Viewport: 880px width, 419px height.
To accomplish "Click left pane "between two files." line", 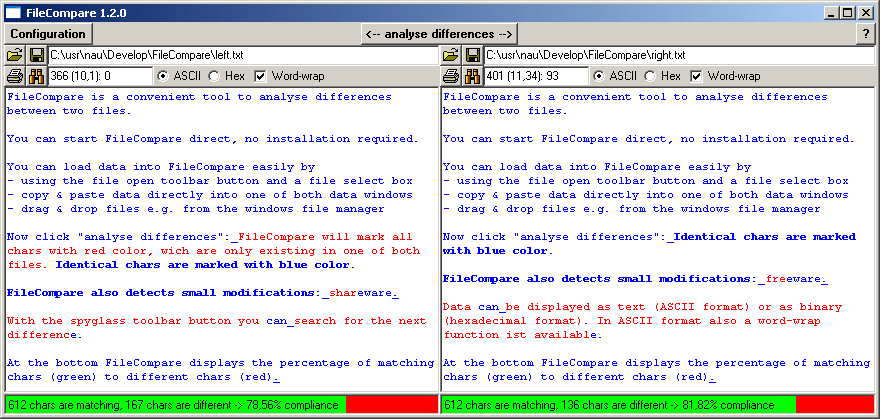I will pyautogui.click(x=69, y=110).
